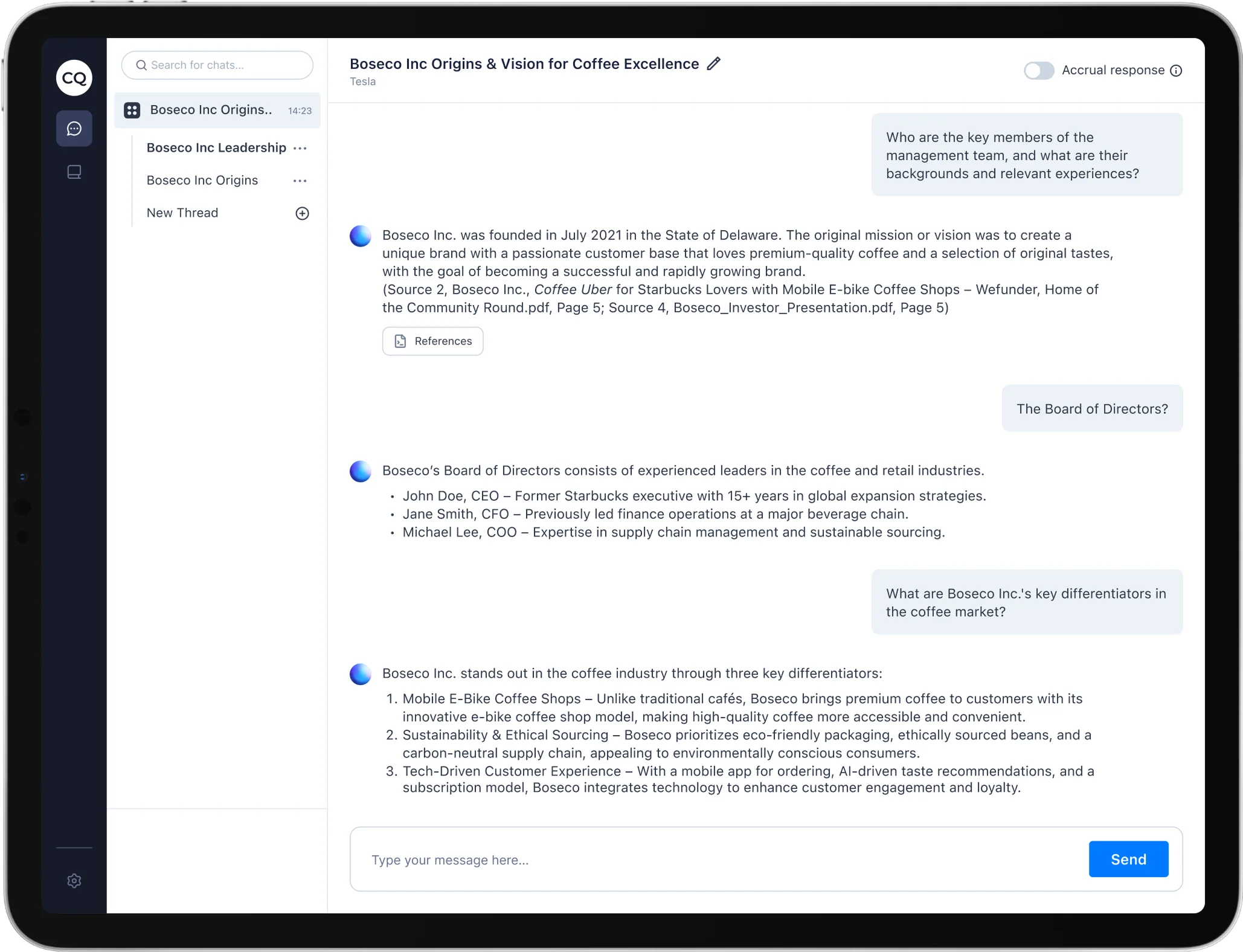This screenshot has width=1243, height=952.
Task: Click the search magnifier icon
Action: coord(141,65)
